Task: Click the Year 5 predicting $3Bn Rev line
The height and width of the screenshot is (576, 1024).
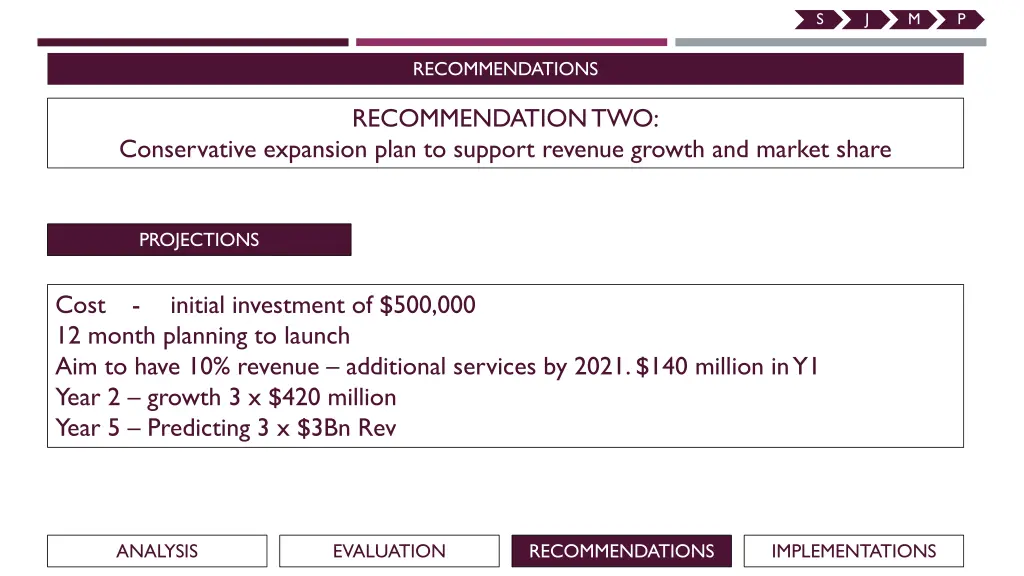Action: click(x=226, y=428)
